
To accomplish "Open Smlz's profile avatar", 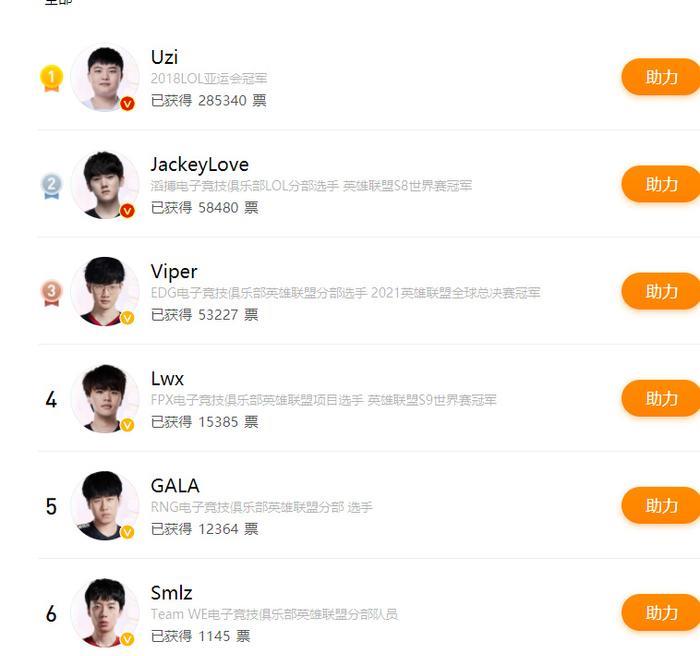I will click(x=105, y=613).
